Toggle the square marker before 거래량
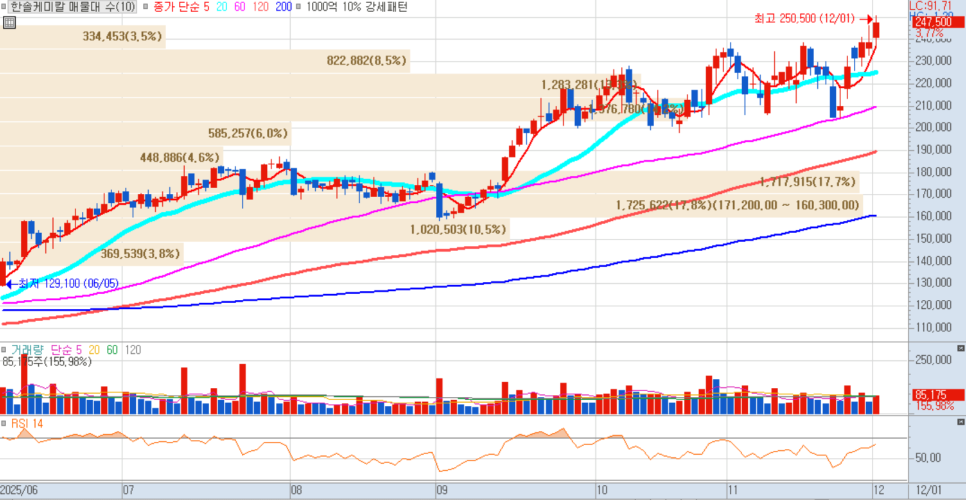 (4, 350)
